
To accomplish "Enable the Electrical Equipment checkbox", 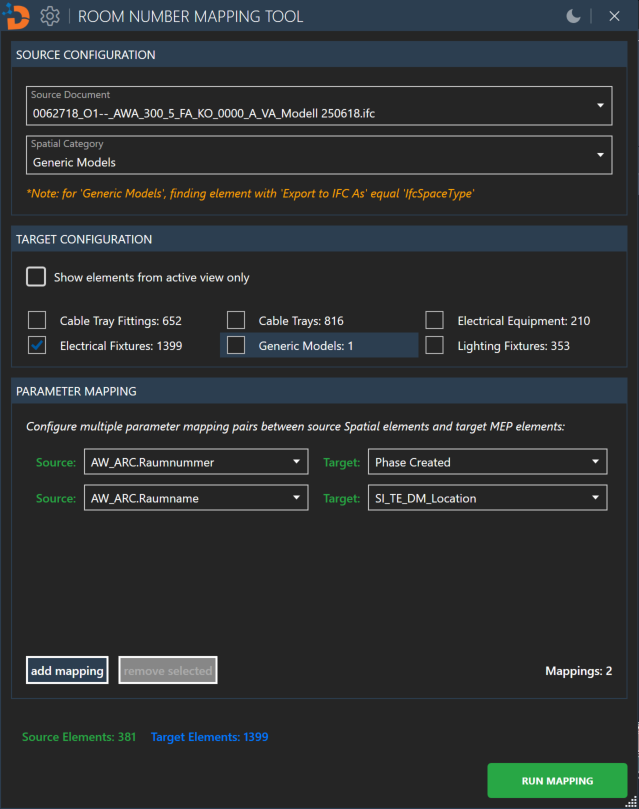I will tap(435, 321).
